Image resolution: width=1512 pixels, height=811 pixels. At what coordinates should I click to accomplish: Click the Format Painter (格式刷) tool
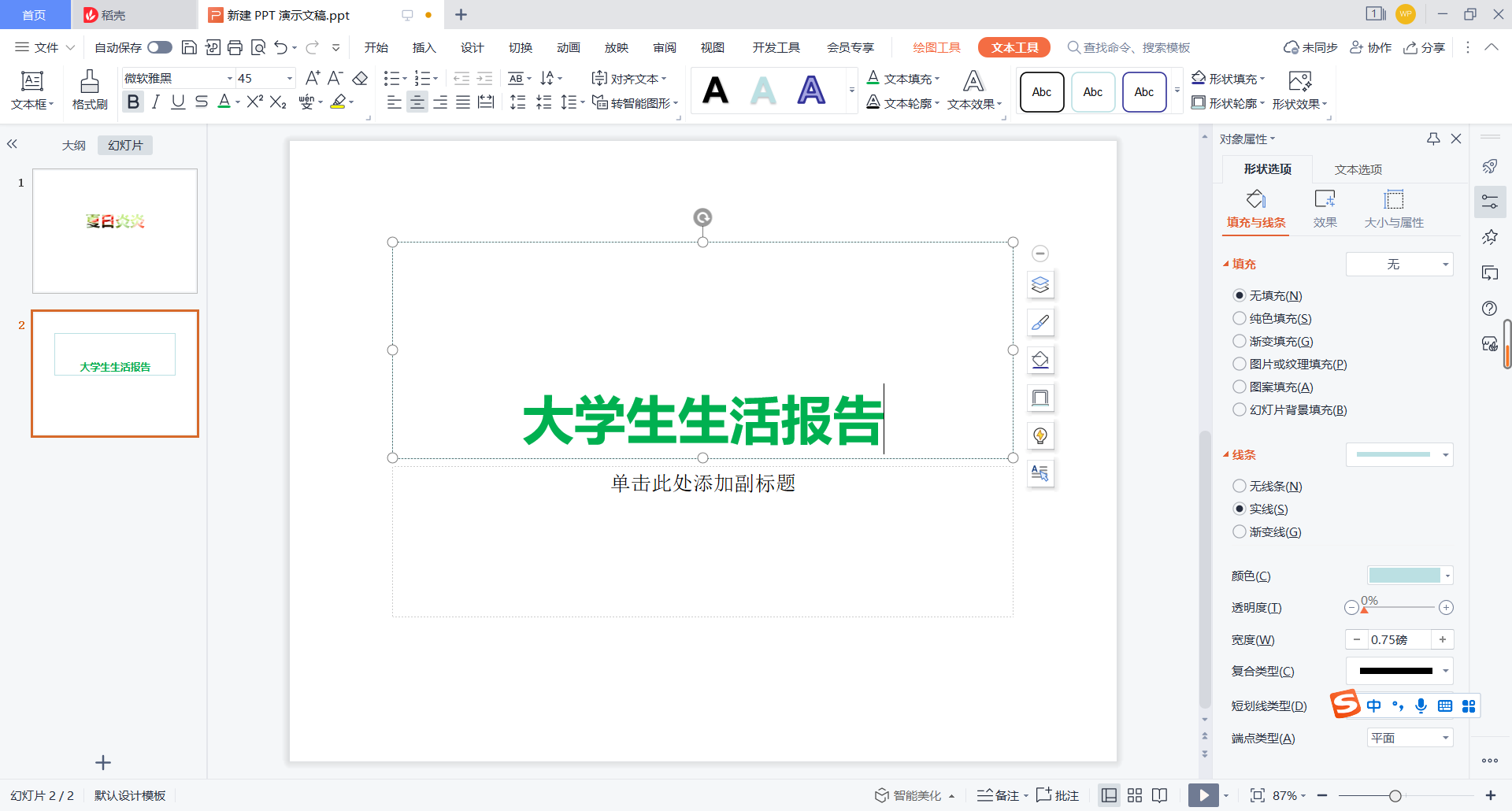tap(90, 90)
